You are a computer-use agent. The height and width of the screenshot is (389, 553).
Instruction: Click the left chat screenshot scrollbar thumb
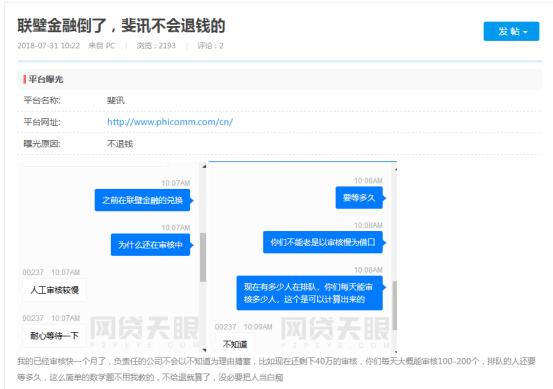click(x=203, y=257)
